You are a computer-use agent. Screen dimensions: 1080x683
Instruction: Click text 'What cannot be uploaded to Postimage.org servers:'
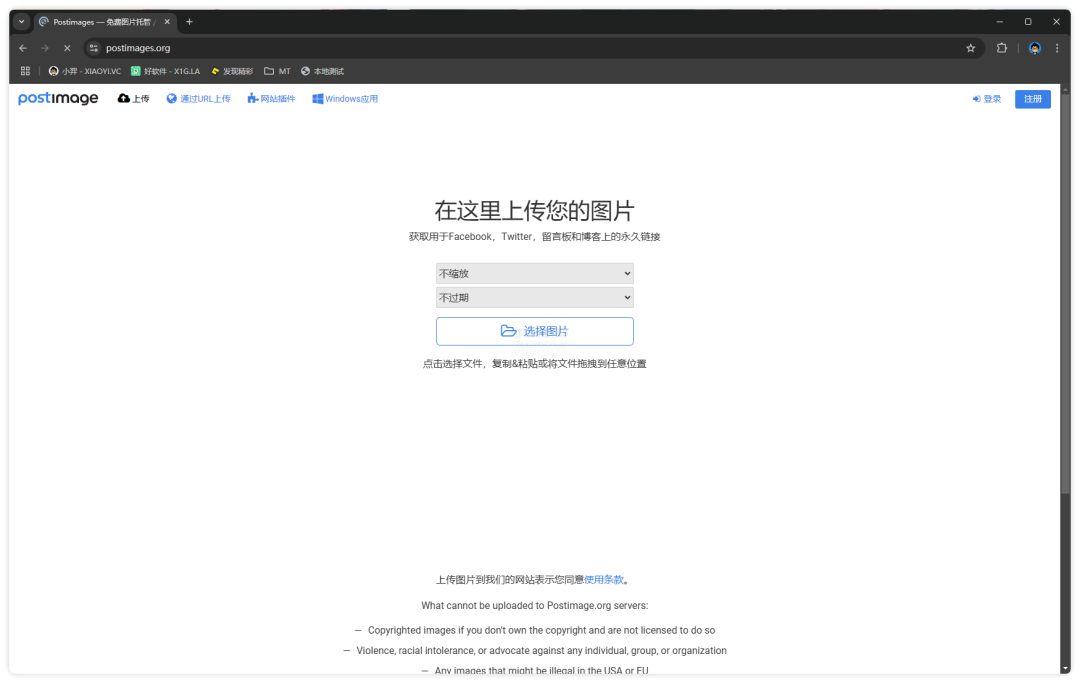534,606
